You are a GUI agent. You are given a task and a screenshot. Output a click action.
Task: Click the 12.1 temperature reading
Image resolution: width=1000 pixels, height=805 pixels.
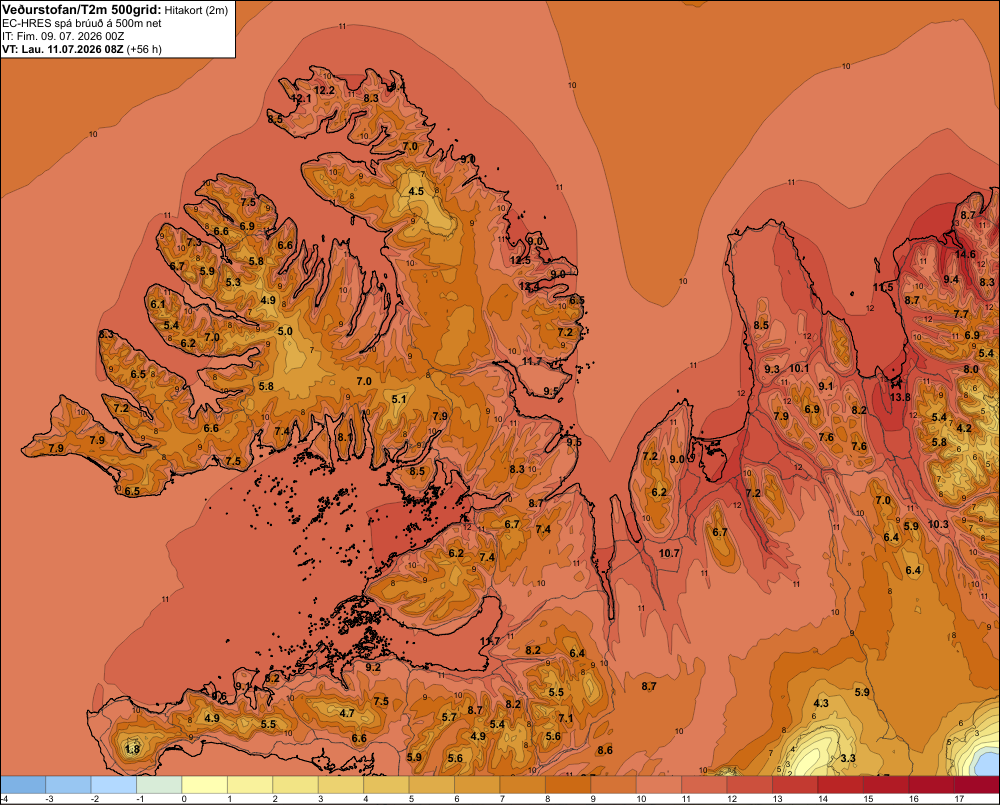301,98
